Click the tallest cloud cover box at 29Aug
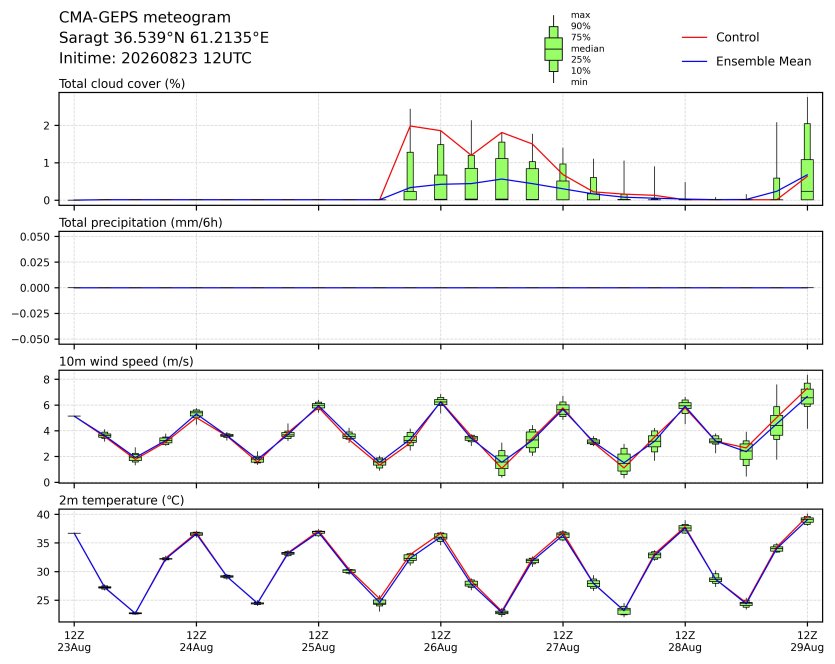Screen dimensions: 835x664 click(x=807, y=161)
